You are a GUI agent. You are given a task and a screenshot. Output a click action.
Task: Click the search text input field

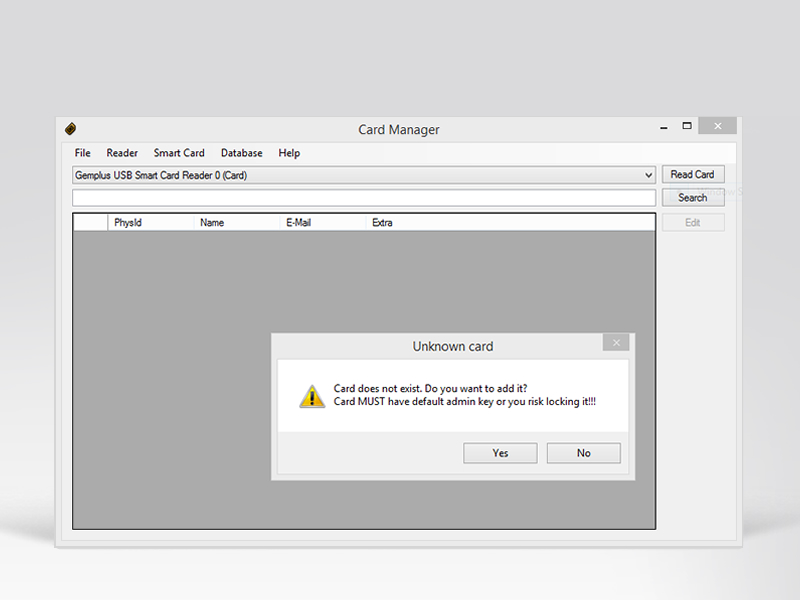tap(364, 198)
